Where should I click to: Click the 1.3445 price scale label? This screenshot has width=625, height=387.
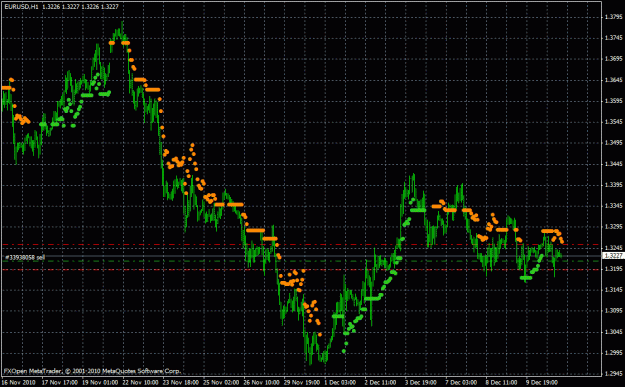pos(613,164)
